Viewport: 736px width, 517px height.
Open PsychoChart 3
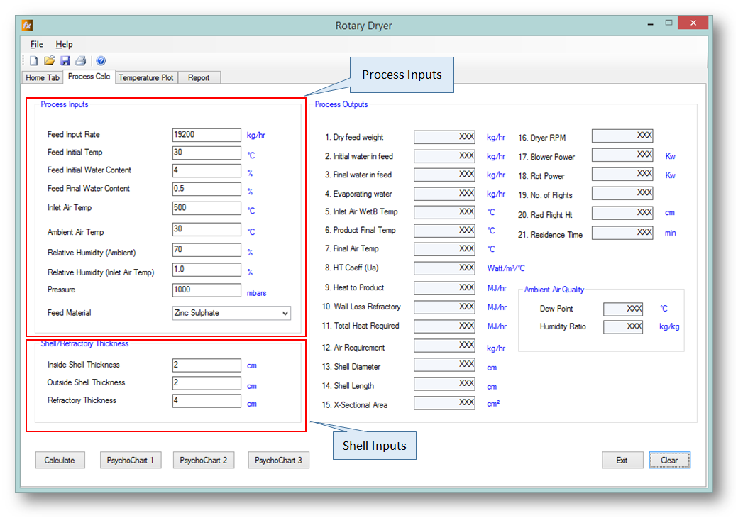tap(278, 460)
